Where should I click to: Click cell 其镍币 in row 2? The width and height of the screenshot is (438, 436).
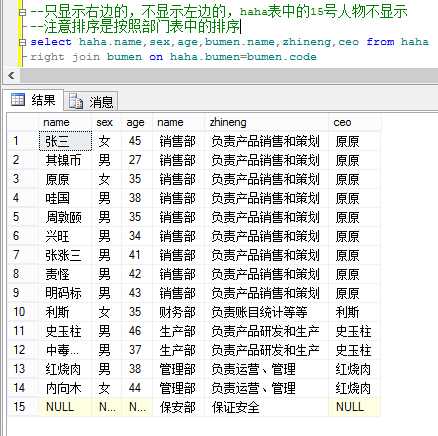coord(65,160)
